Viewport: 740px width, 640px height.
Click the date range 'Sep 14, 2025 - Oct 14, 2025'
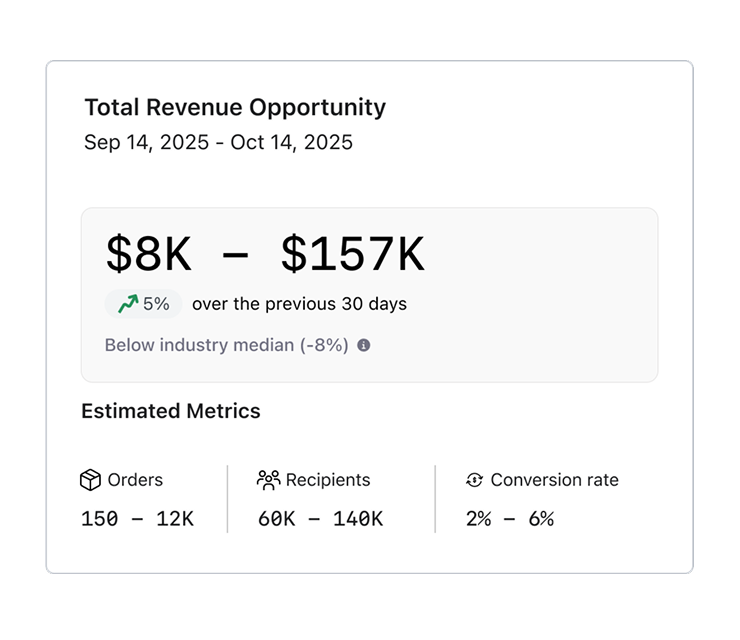(218, 142)
